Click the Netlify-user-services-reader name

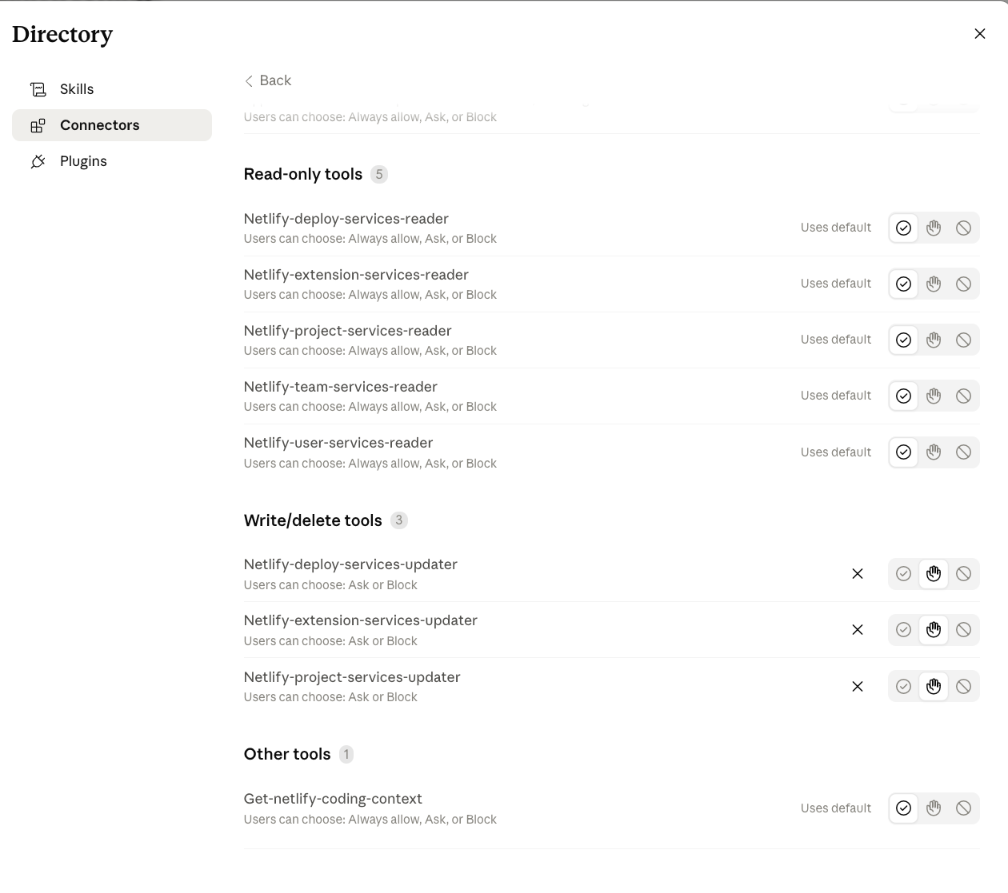pos(338,442)
